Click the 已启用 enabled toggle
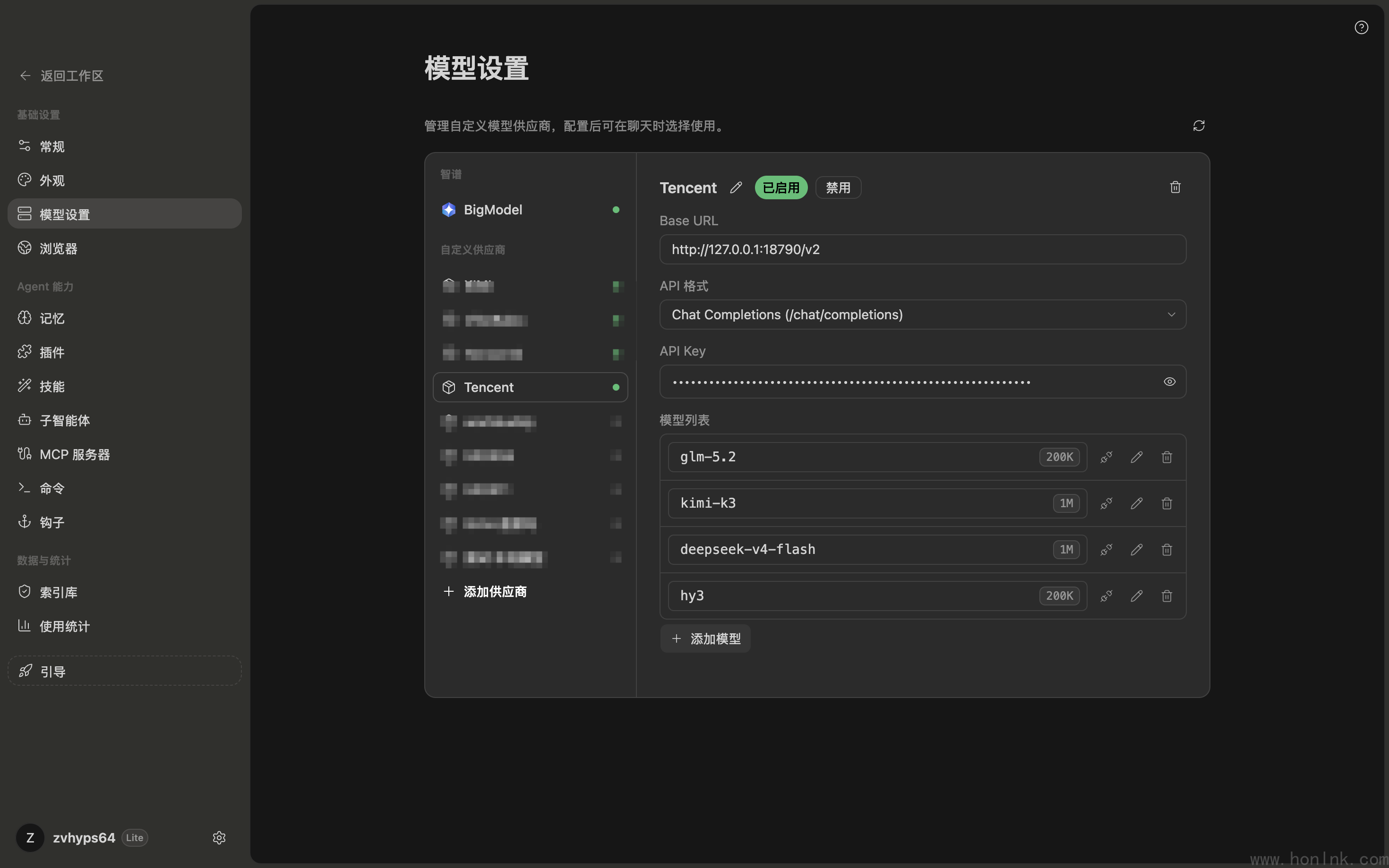Image resolution: width=1389 pixels, height=868 pixels. [x=781, y=188]
